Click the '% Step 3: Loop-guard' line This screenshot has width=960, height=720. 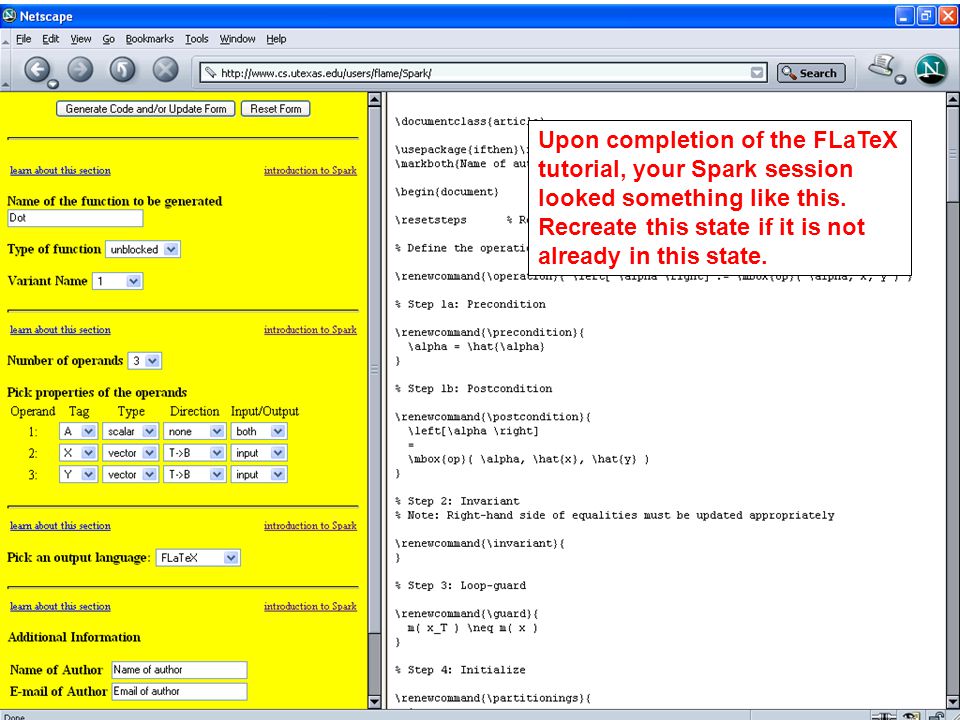(460, 585)
